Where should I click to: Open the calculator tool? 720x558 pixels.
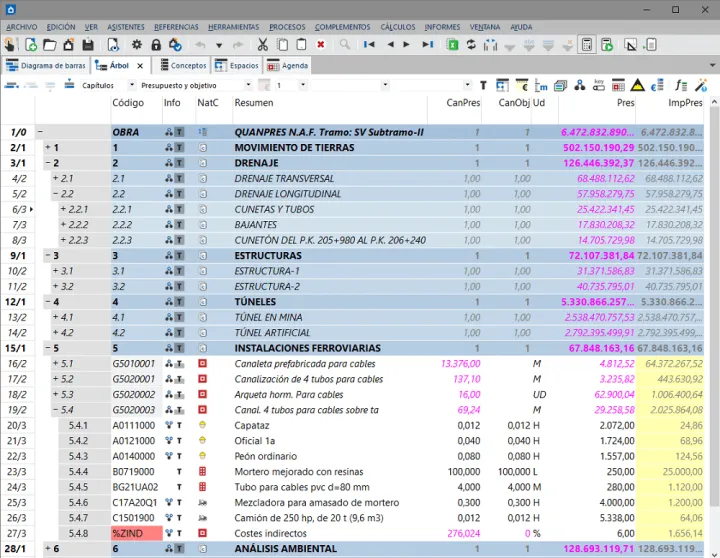(x=587, y=45)
